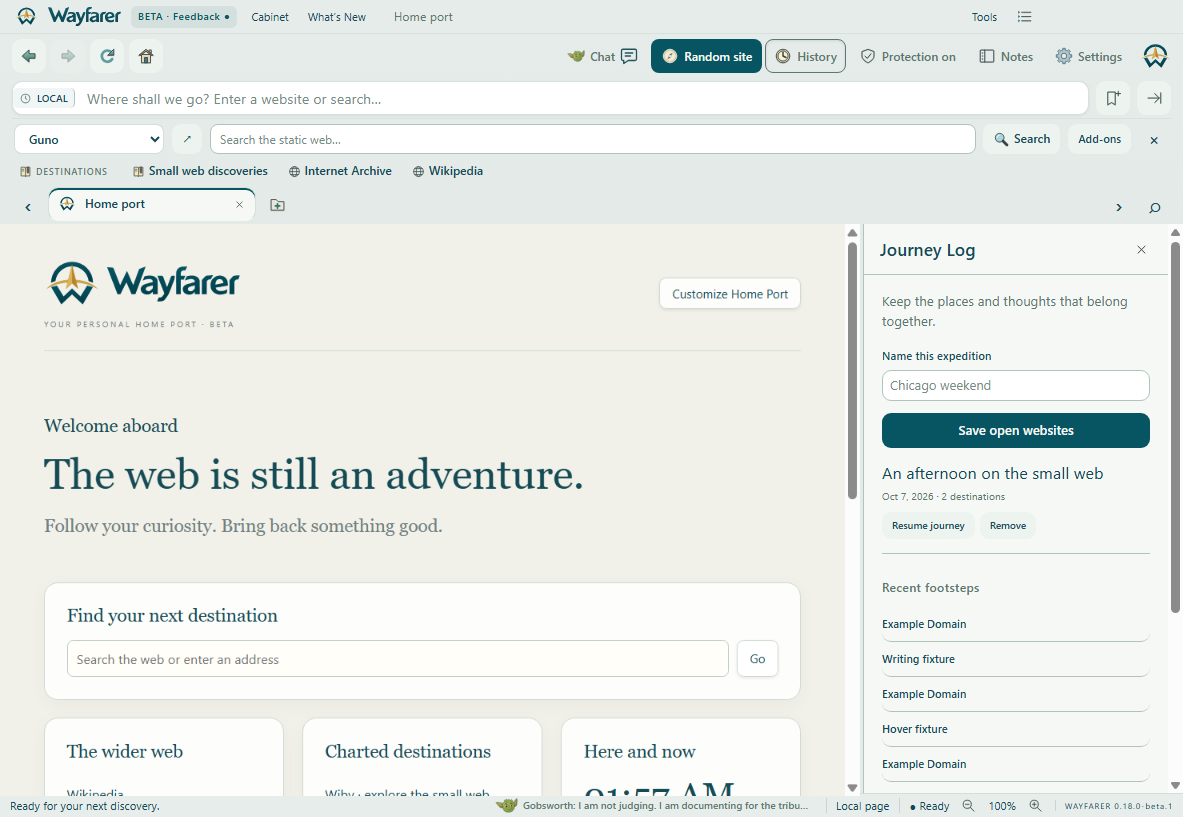Click the Wayfarer profile compass icon
The height and width of the screenshot is (817, 1183).
(x=1155, y=57)
